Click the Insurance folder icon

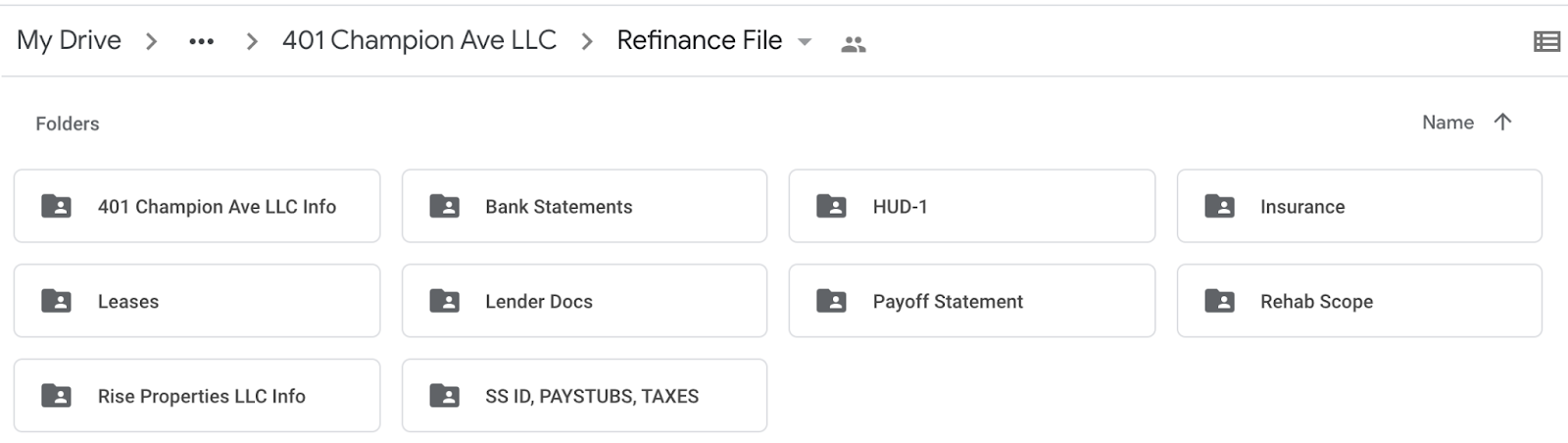[1219, 206]
